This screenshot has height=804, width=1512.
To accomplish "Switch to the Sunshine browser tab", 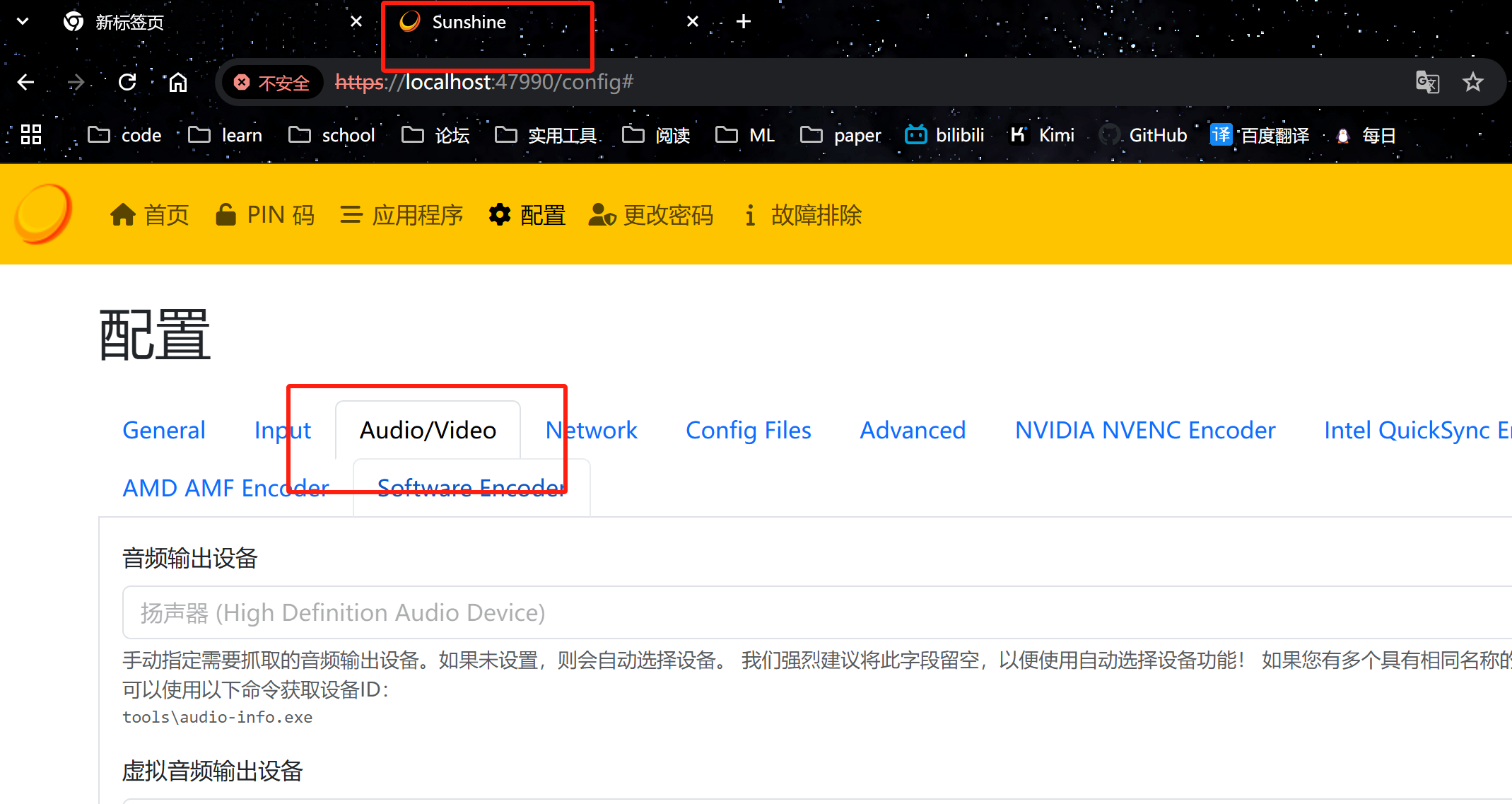I will click(x=549, y=23).
